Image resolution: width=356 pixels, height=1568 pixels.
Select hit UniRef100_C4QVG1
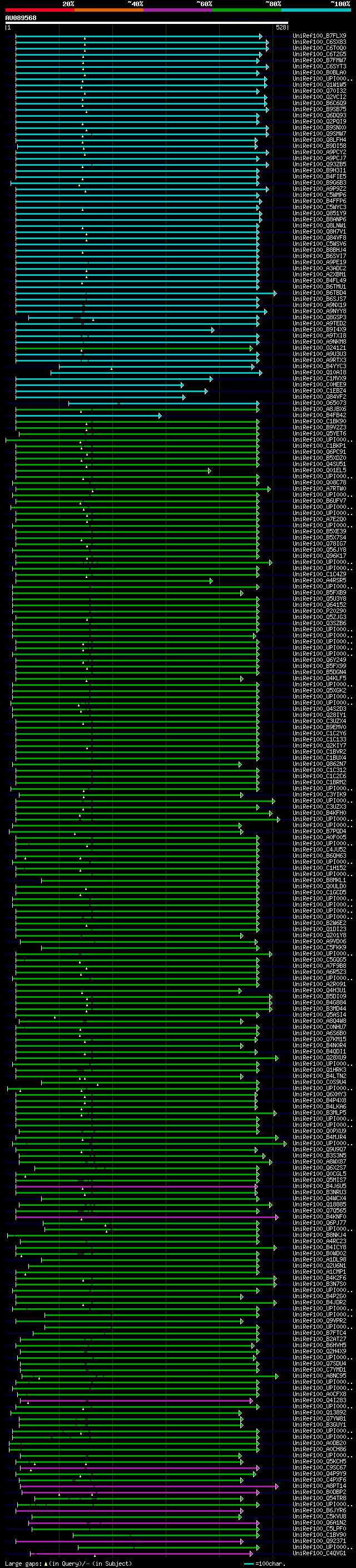click(319, 1553)
